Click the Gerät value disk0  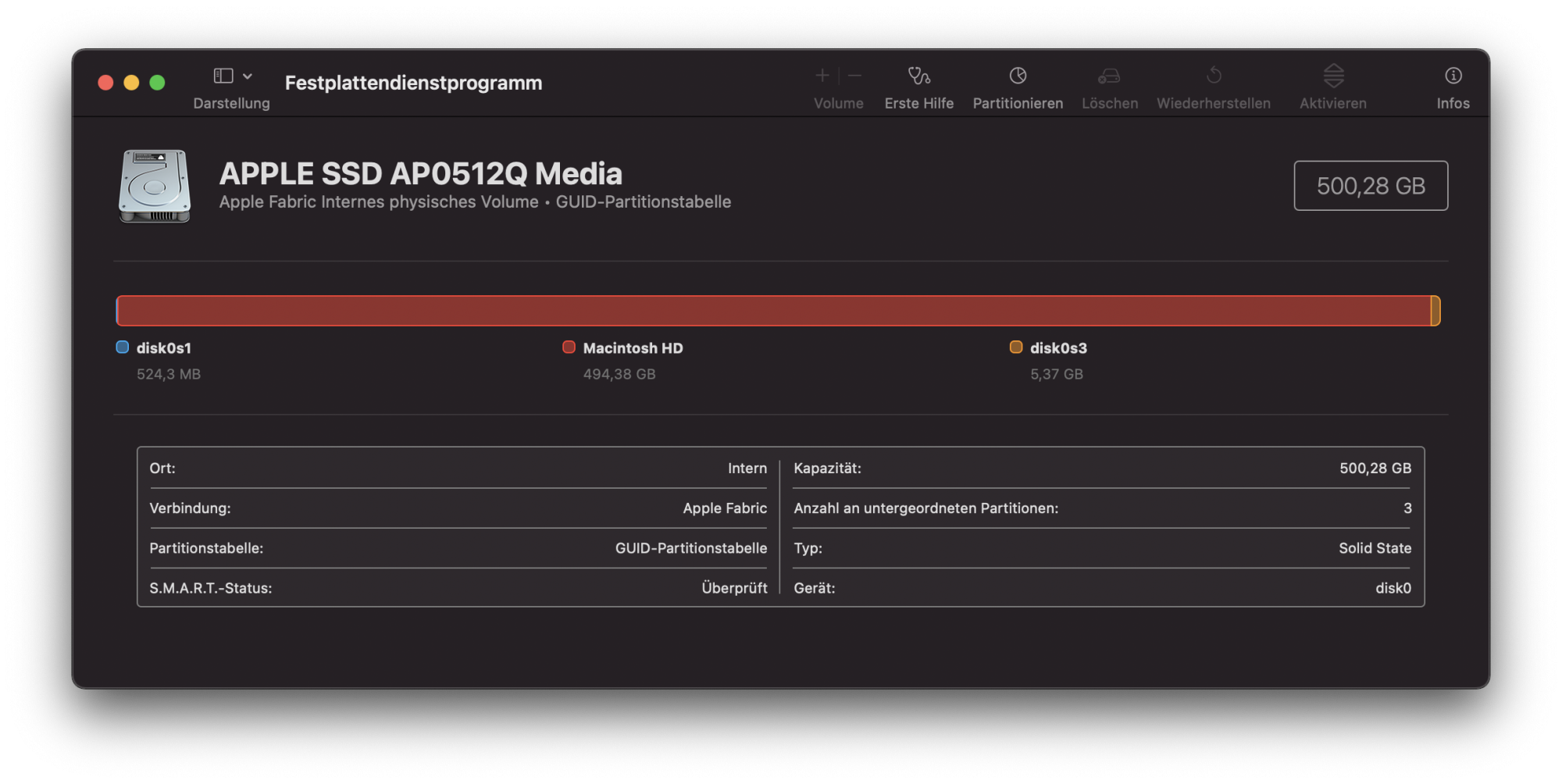[1393, 588]
